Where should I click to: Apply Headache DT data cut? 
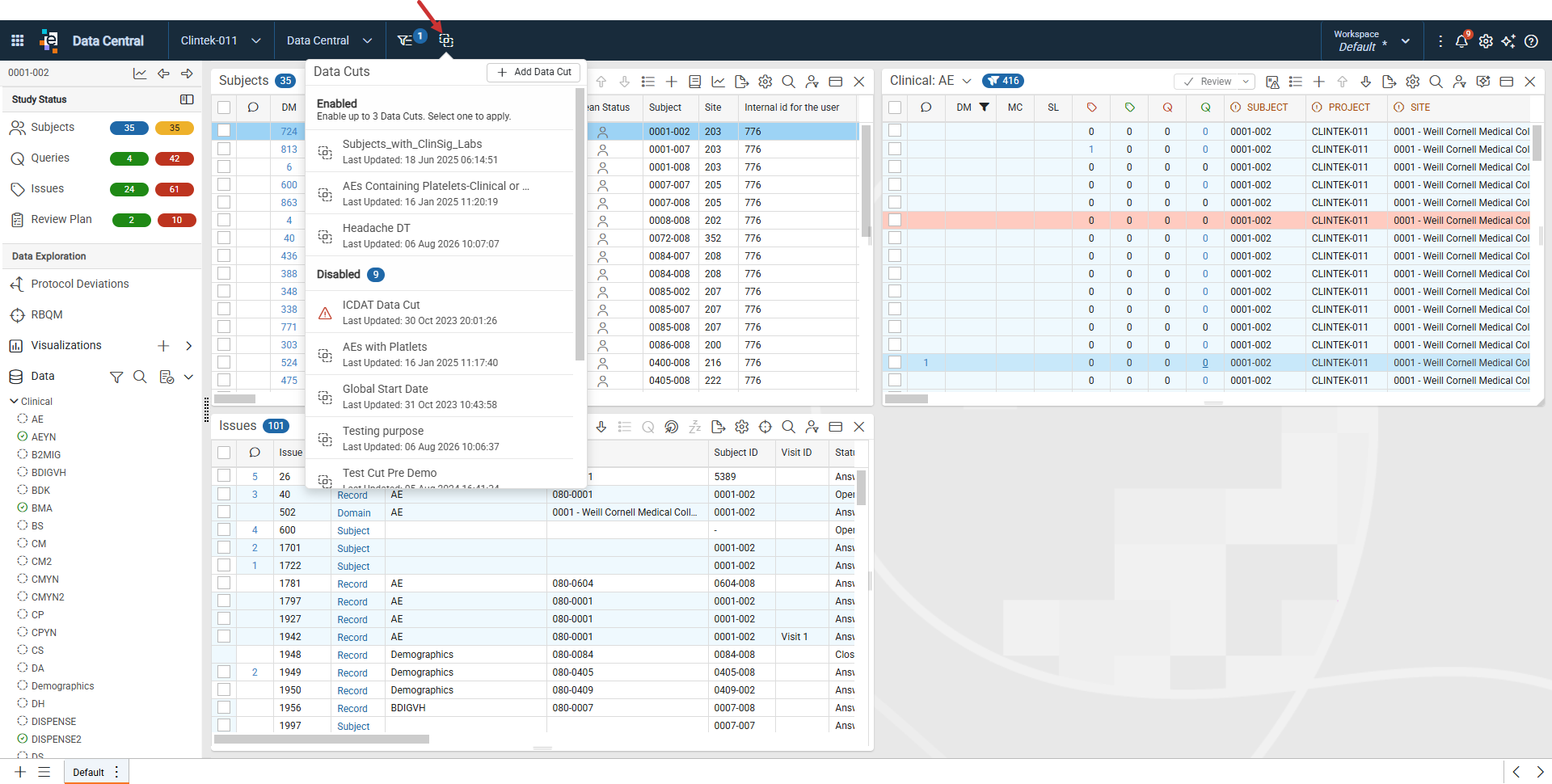[x=439, y=235]
